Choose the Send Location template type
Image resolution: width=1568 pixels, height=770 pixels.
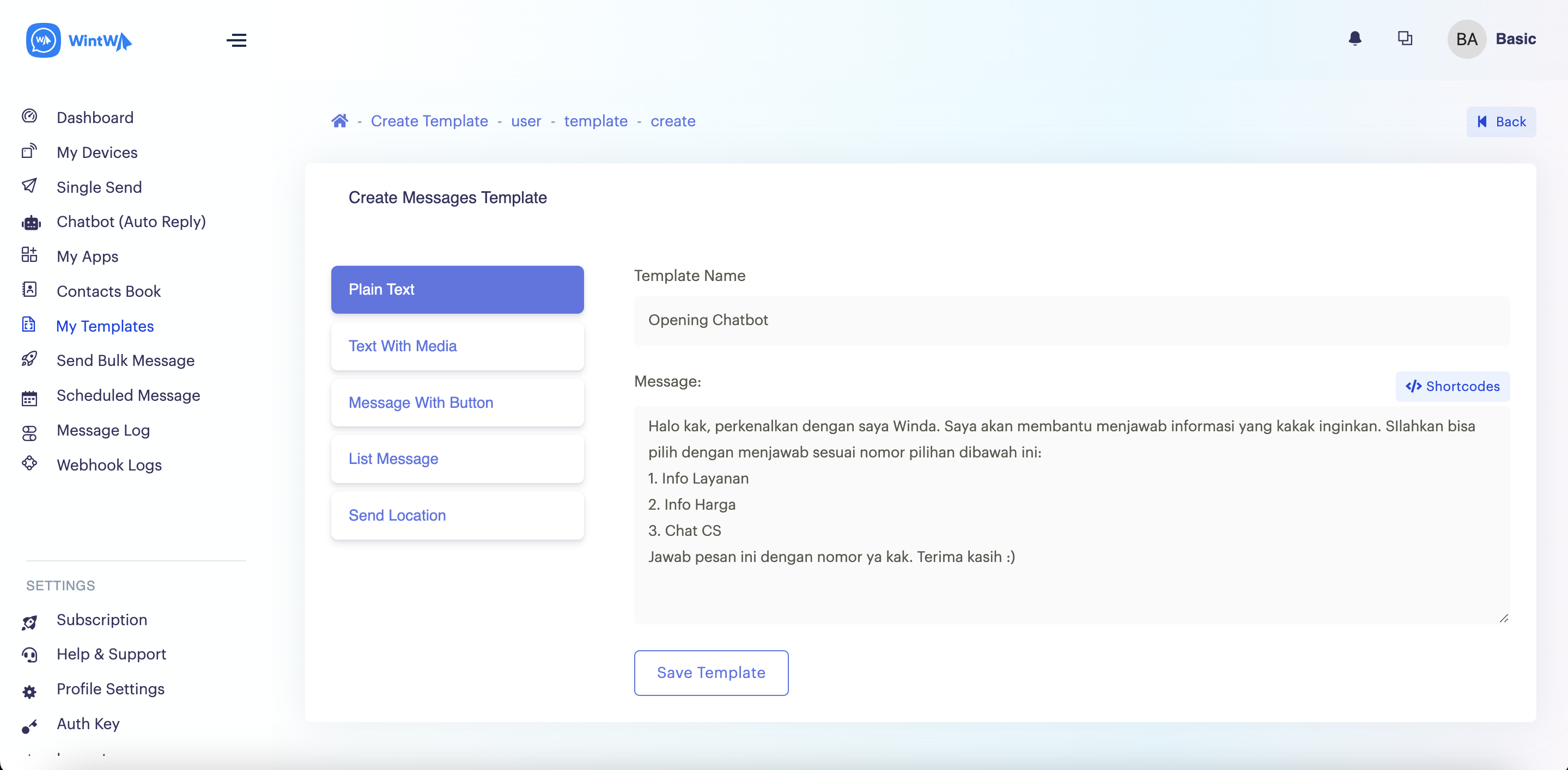point(457,515)
